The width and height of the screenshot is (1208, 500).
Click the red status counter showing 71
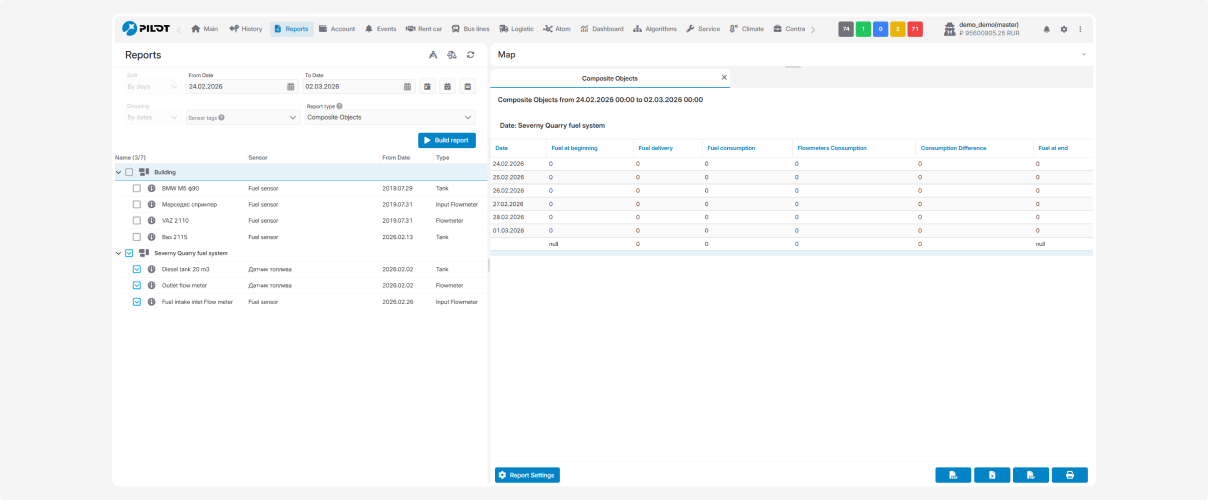pyautogui.click(x=915, y=29)
